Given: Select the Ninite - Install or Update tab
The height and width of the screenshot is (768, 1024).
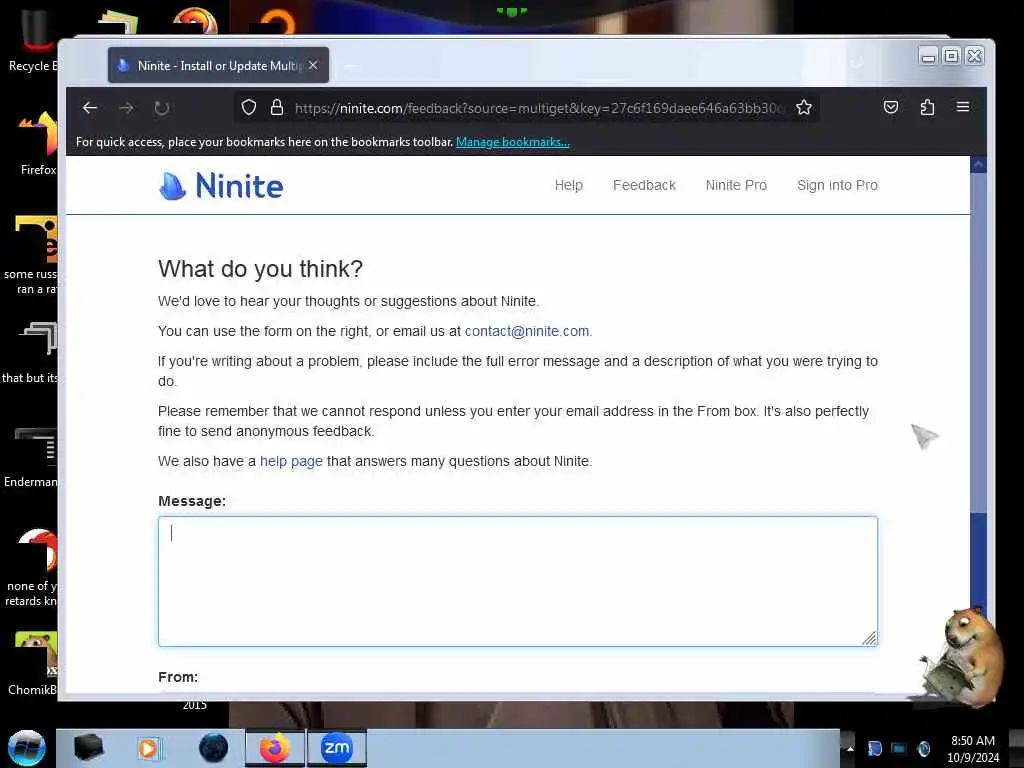Looking at the screenshot, I should [x=218, y=65].
